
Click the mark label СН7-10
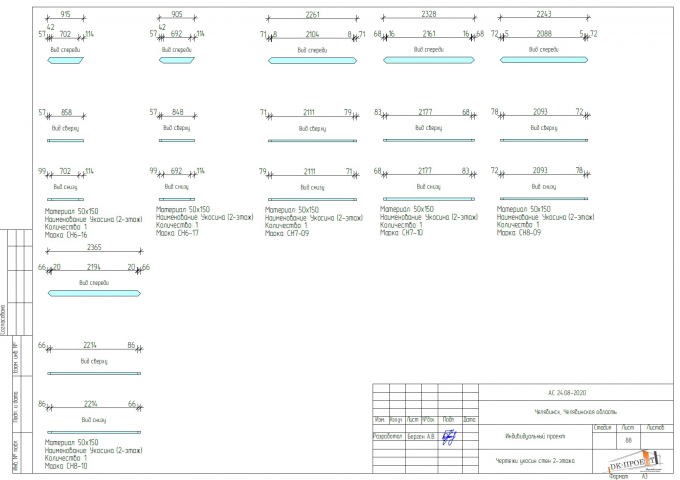click(x=402, y=233)
